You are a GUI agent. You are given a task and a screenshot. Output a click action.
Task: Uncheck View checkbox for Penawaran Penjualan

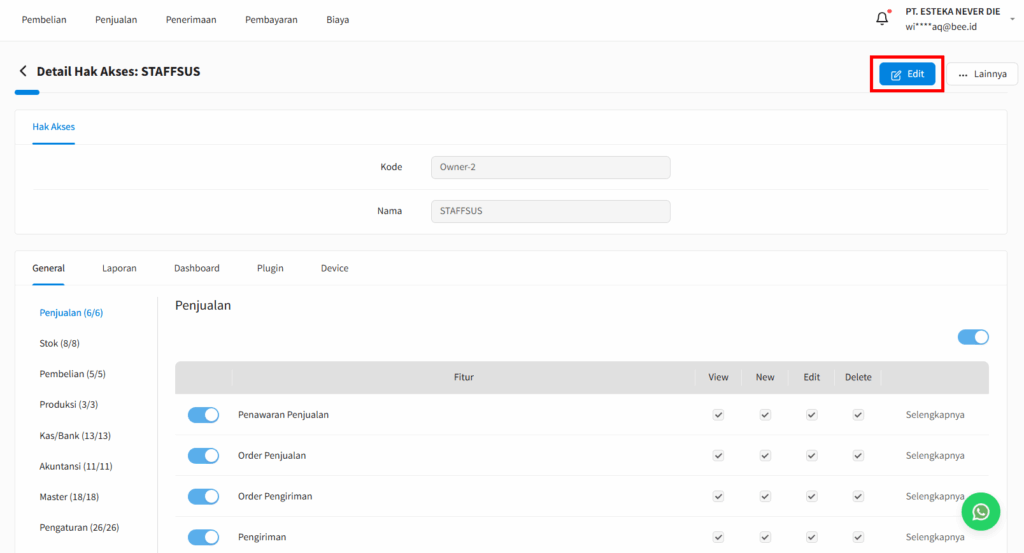718,415
